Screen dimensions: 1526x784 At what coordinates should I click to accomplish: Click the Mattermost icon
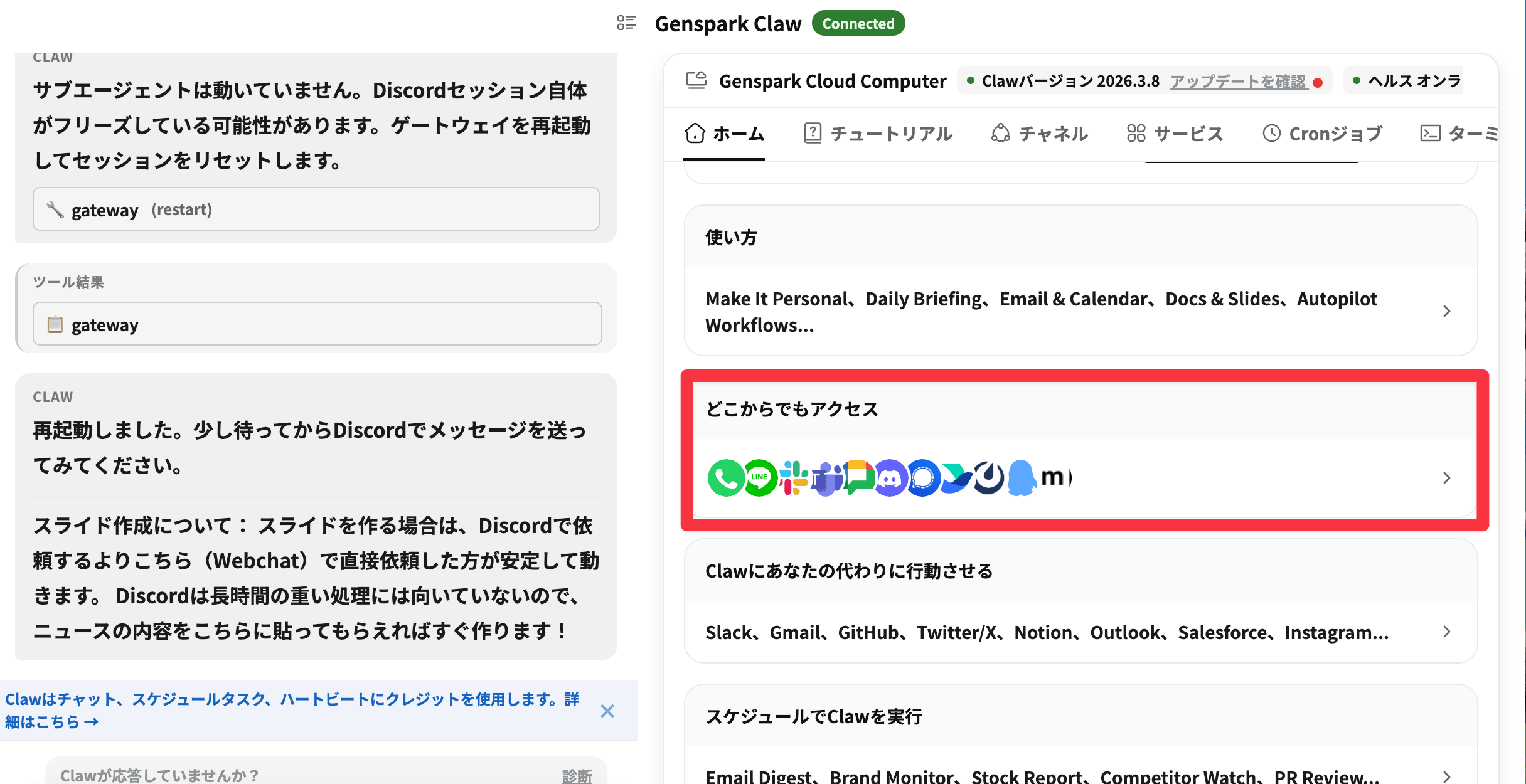[x=989, y=478]
